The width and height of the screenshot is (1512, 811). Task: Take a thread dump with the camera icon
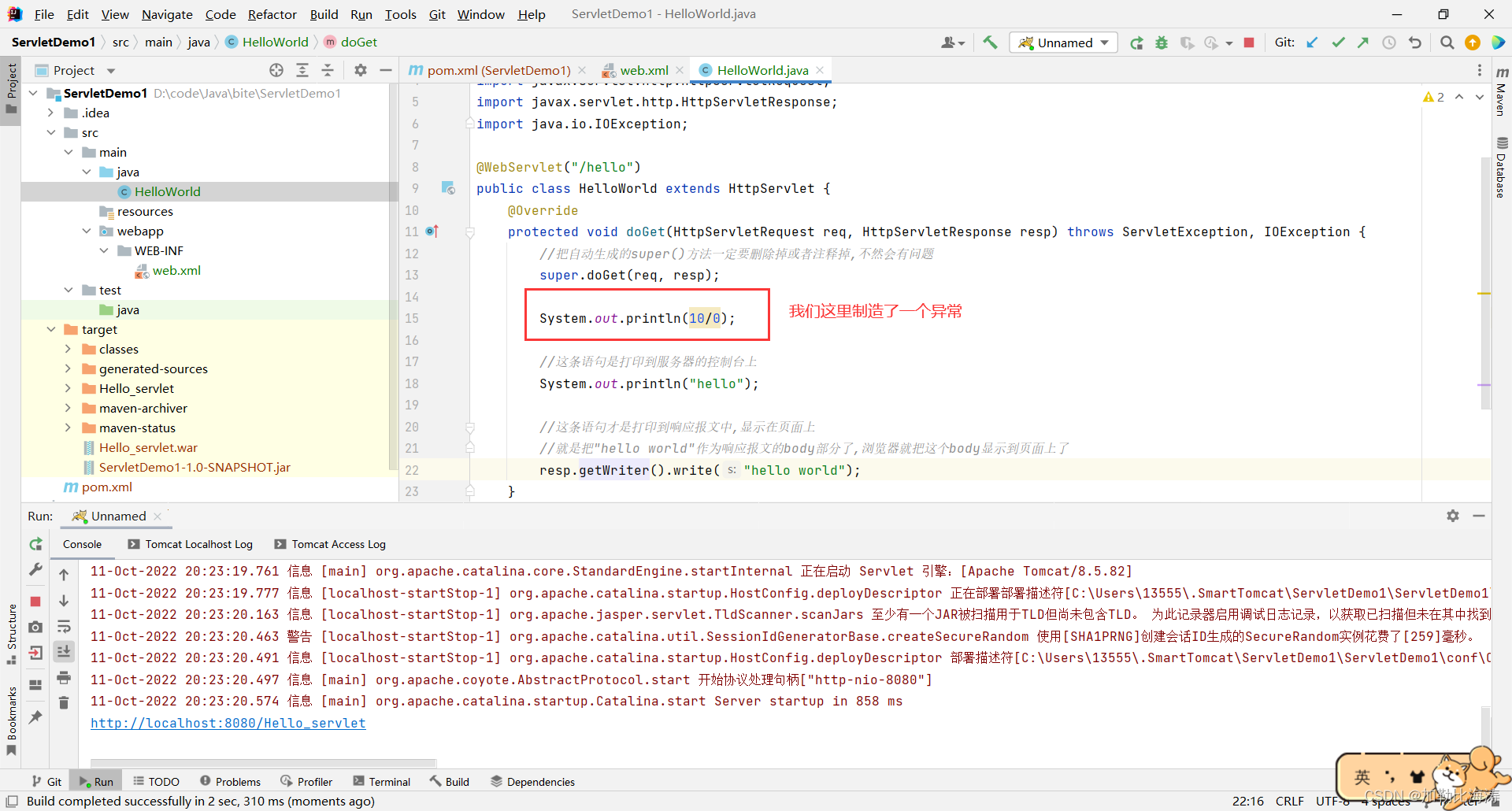point(35,627)
